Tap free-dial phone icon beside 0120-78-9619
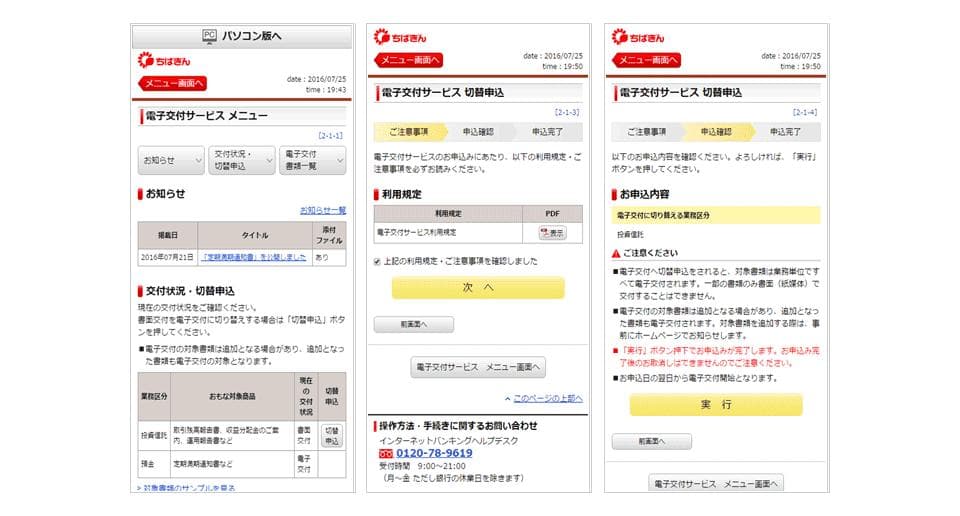960x516 pixels. 386,453
